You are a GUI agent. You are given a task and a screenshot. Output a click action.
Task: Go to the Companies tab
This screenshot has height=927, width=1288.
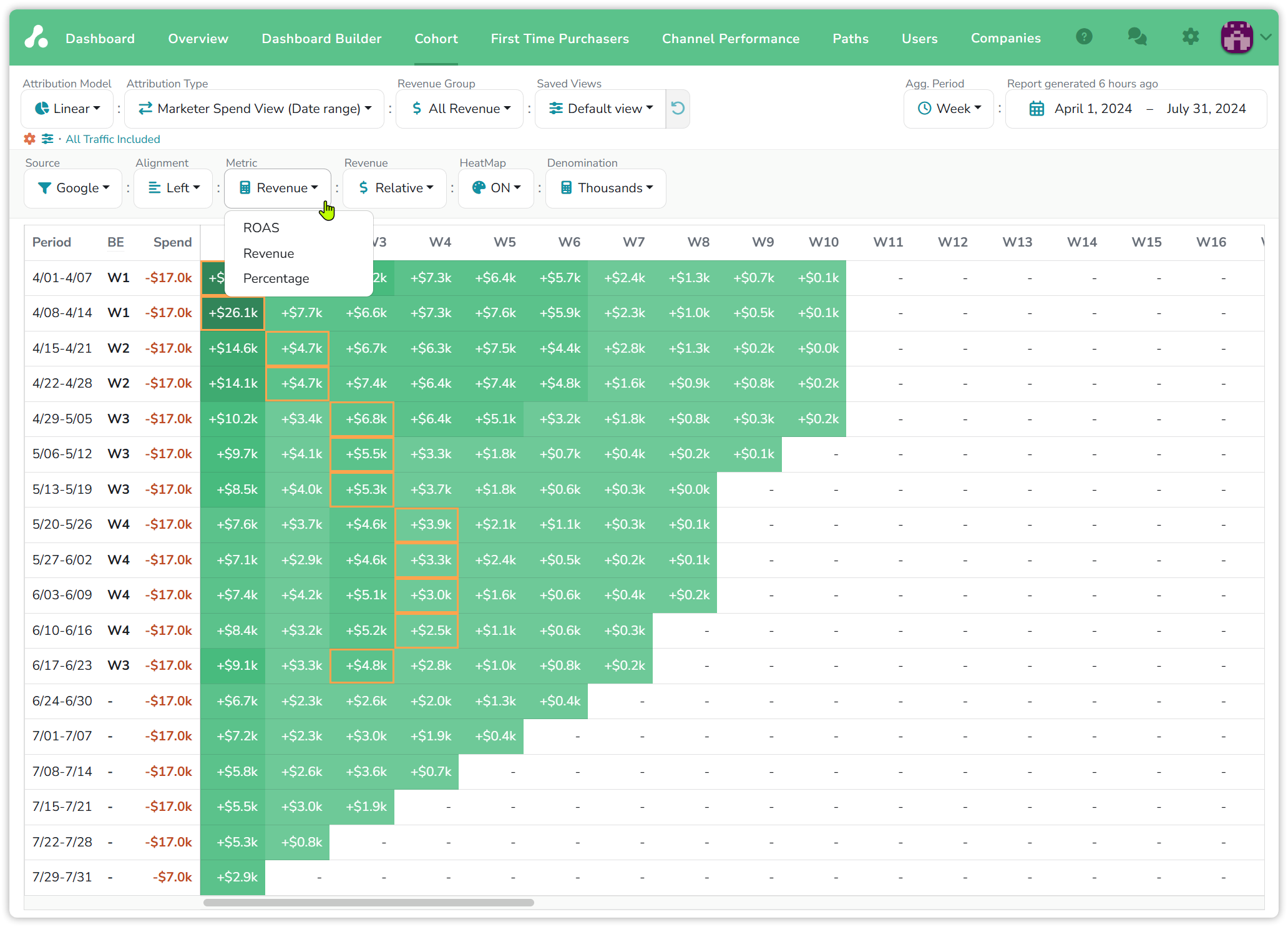1006,38
